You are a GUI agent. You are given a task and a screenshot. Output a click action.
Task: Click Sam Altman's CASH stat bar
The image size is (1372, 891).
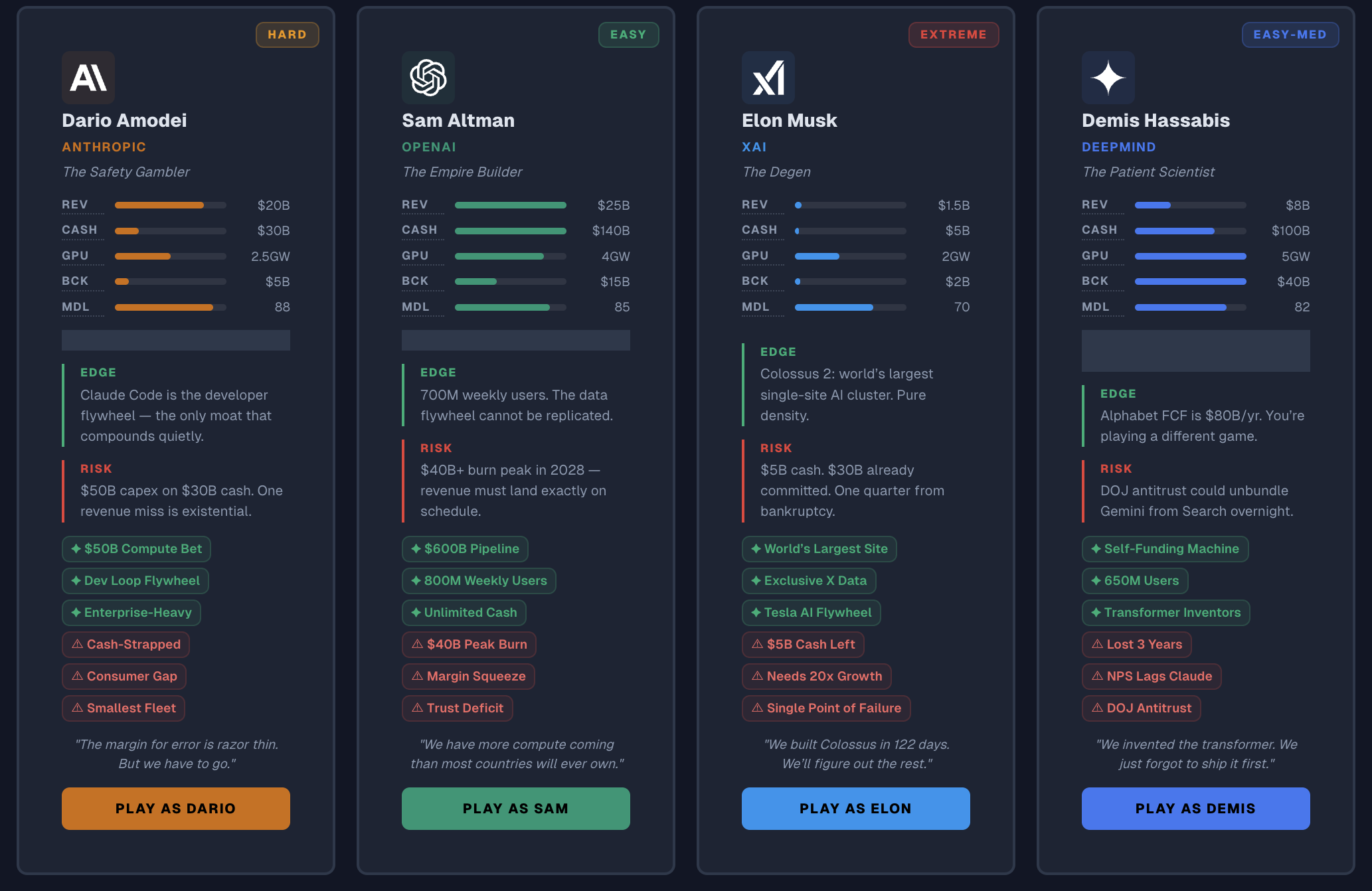[510, 231]
